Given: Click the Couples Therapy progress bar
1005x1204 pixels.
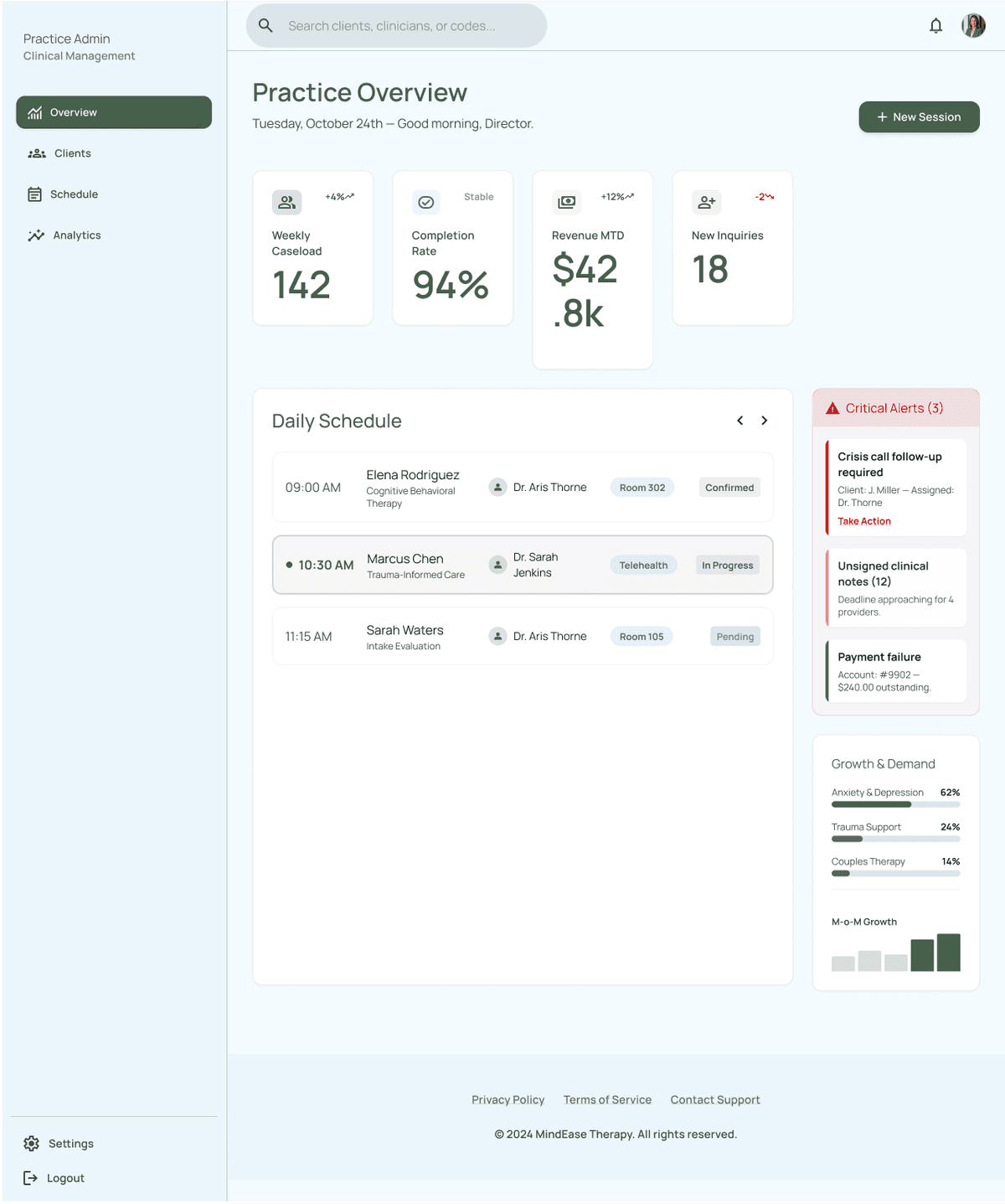Looking at the screenshot, I should 895,873.
